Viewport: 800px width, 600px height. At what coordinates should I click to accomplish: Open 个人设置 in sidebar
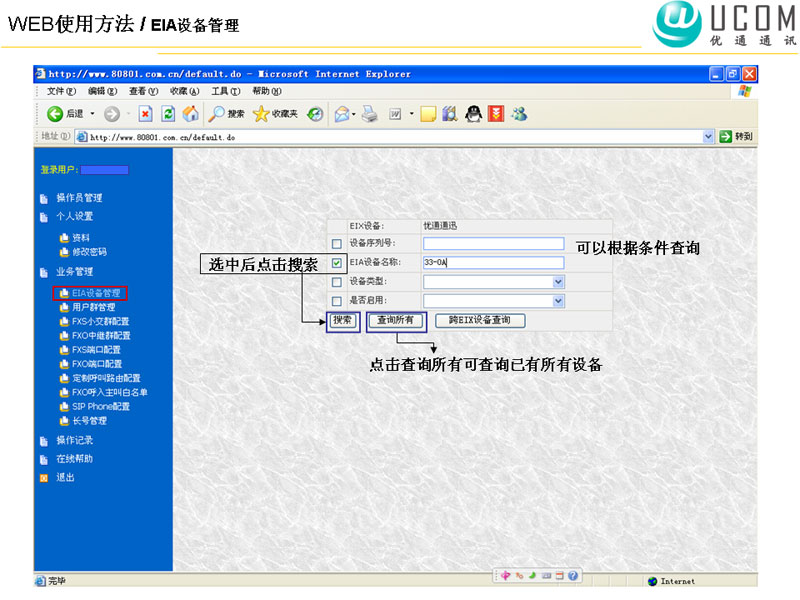[x=74, y=216]
